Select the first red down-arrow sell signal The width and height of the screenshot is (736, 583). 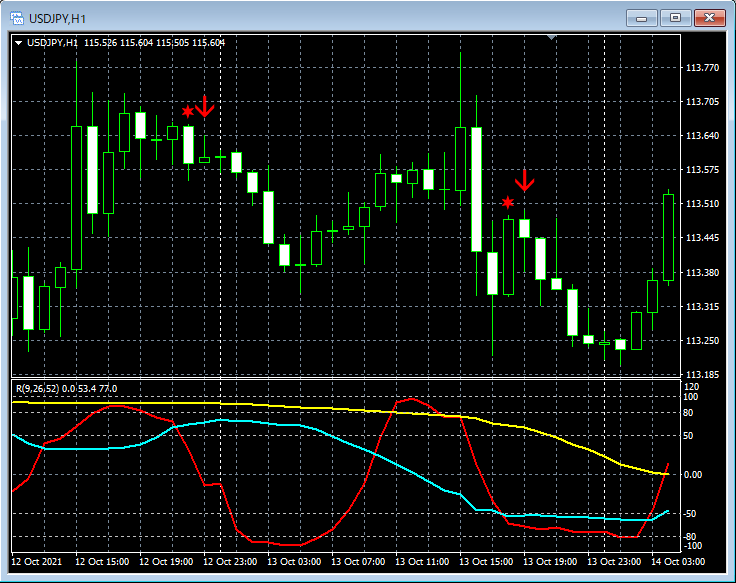click(x=205, y=107)
